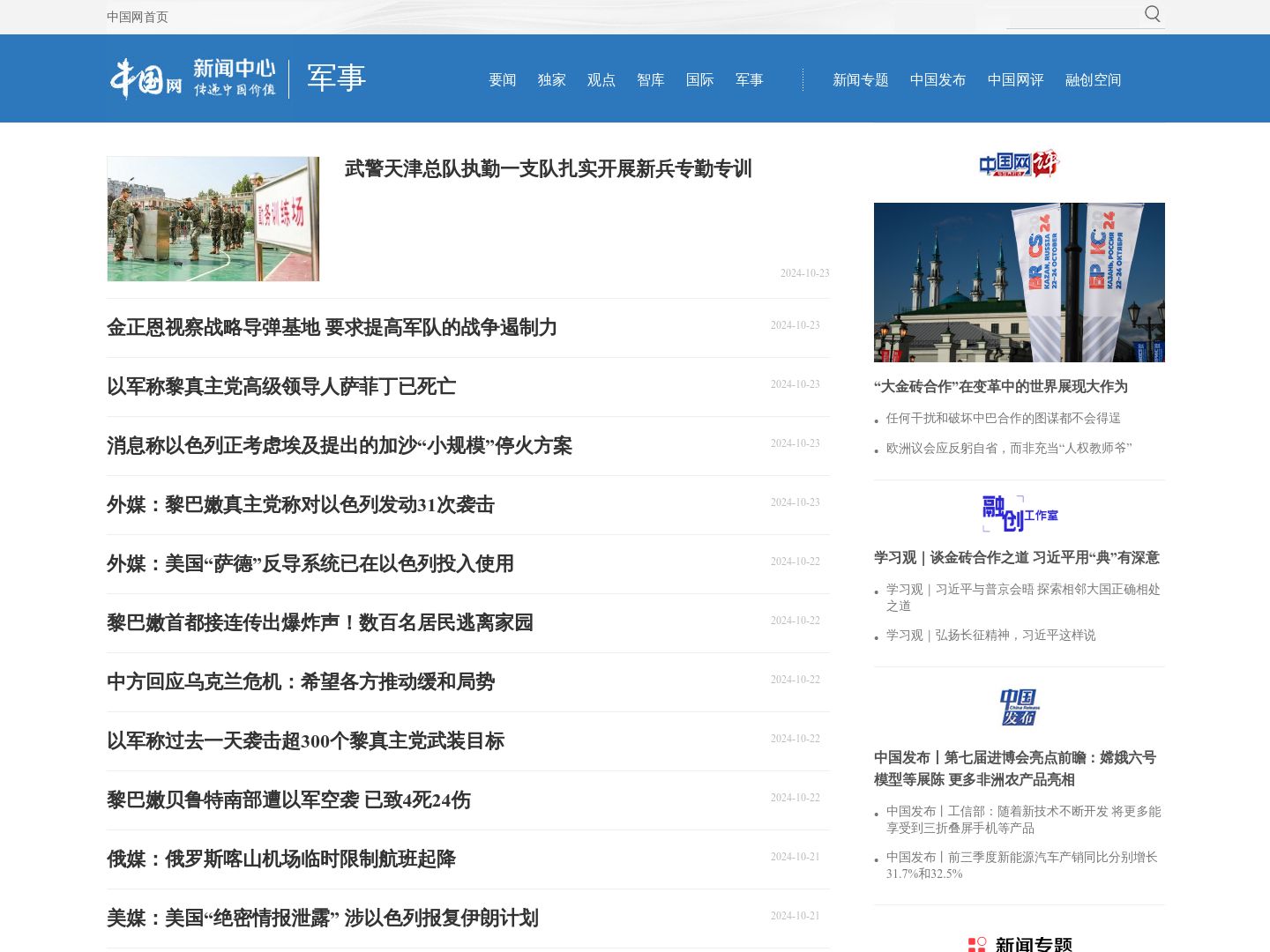
Task: Open article 中方回应乌克兰危机
Action: click(x=301, y=681)
